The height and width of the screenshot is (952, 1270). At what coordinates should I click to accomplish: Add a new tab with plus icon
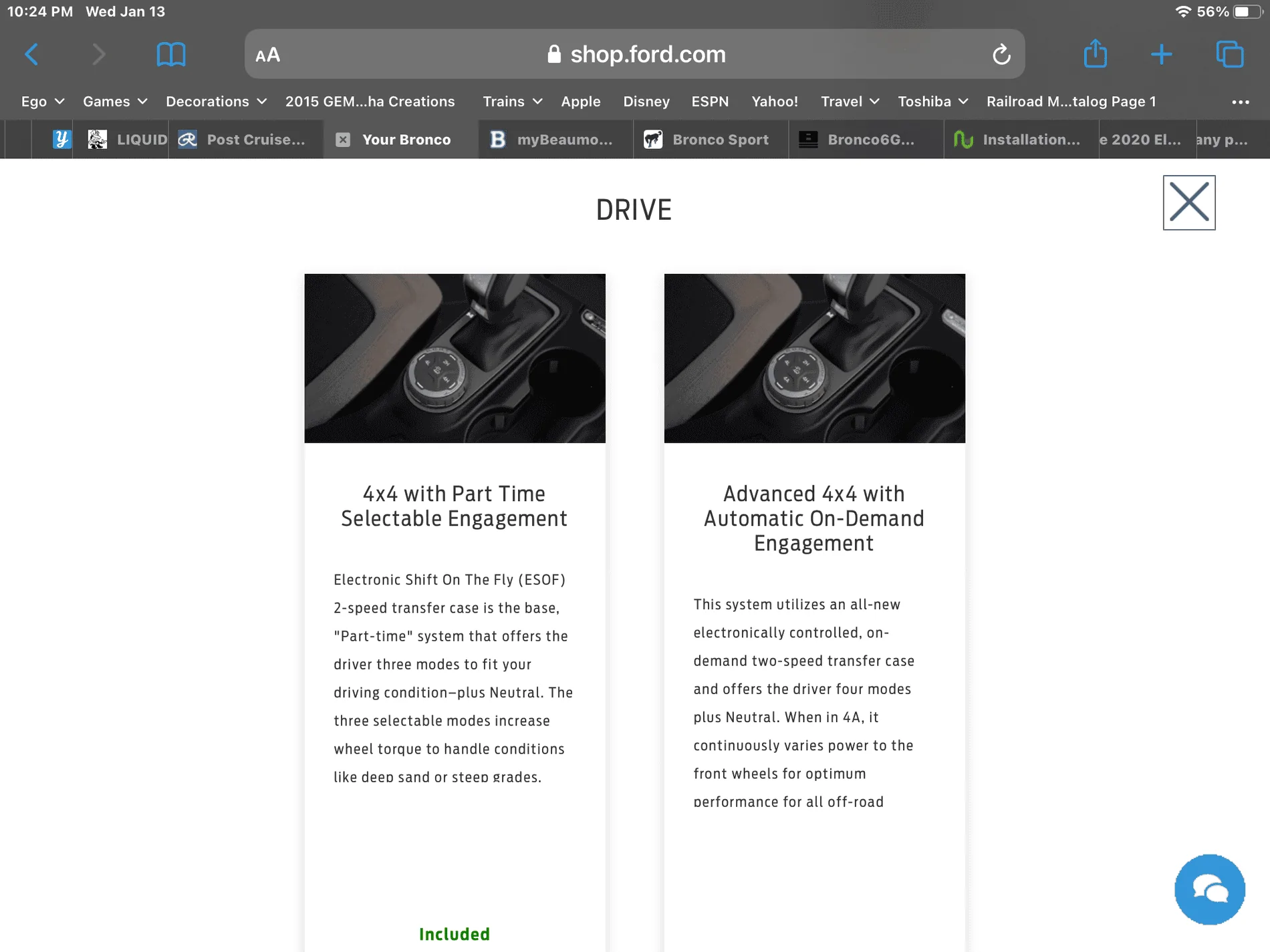tap(1162, 54)
